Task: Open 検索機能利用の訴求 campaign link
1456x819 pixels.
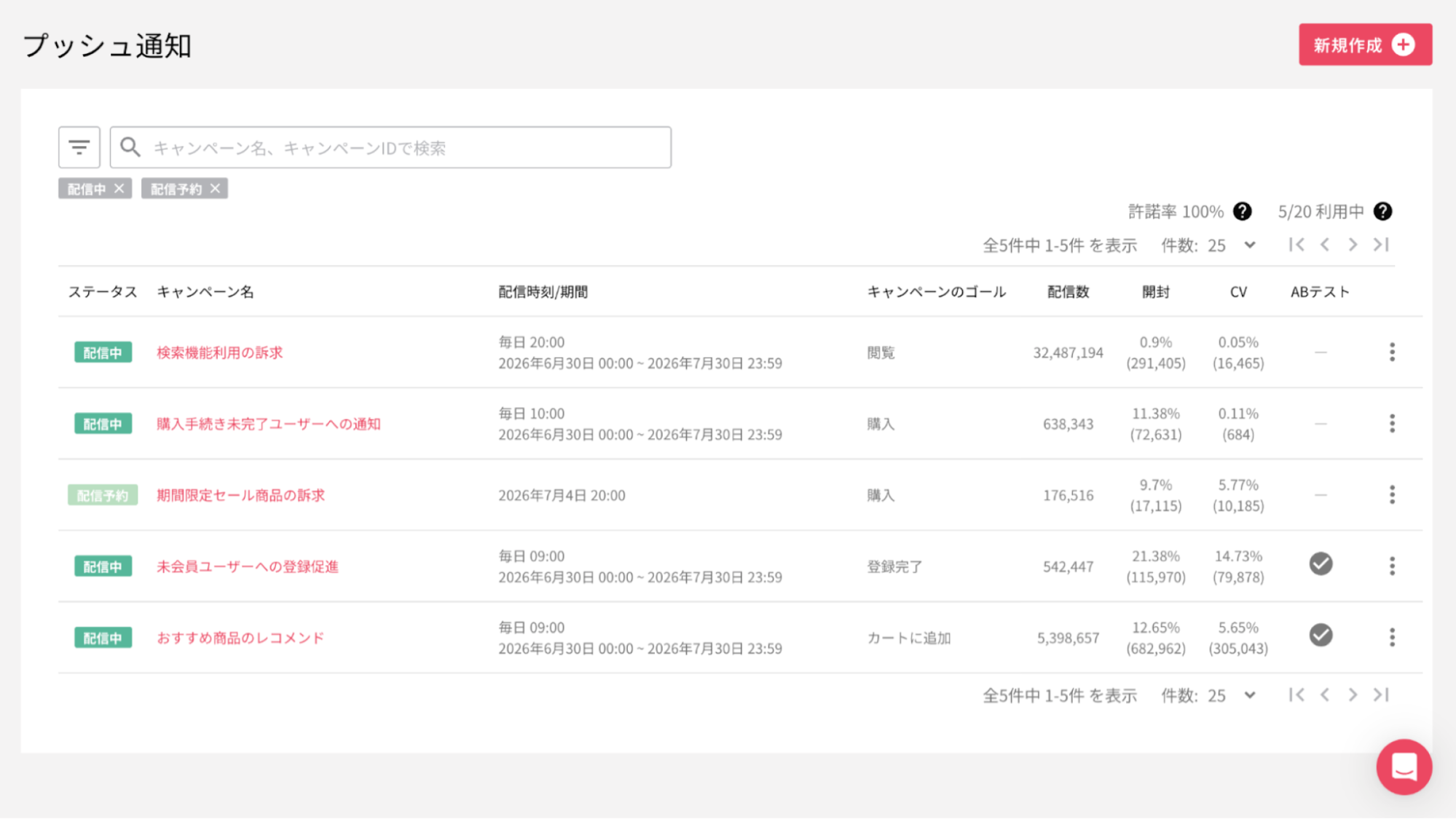Action: tap(219, 352)
